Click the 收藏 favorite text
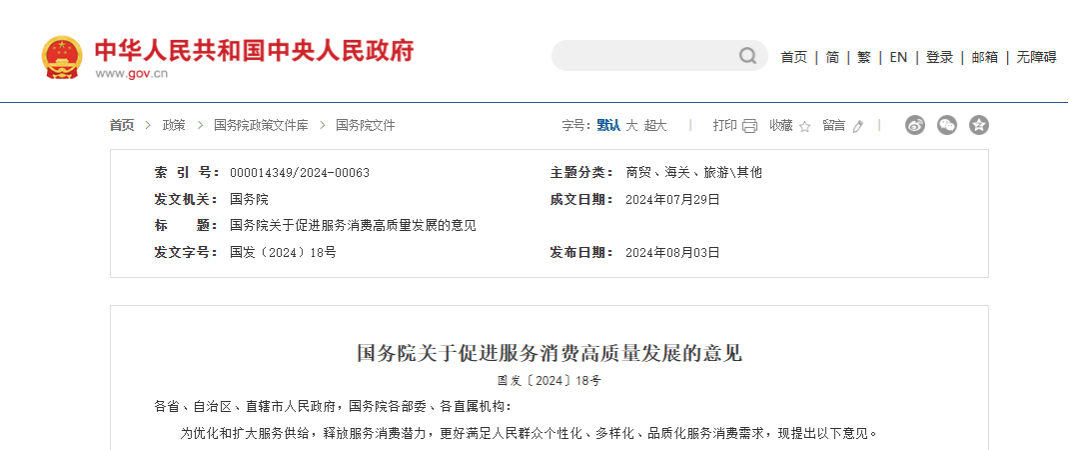Viewport: 1069px width, 450px height. click(781, 125)
